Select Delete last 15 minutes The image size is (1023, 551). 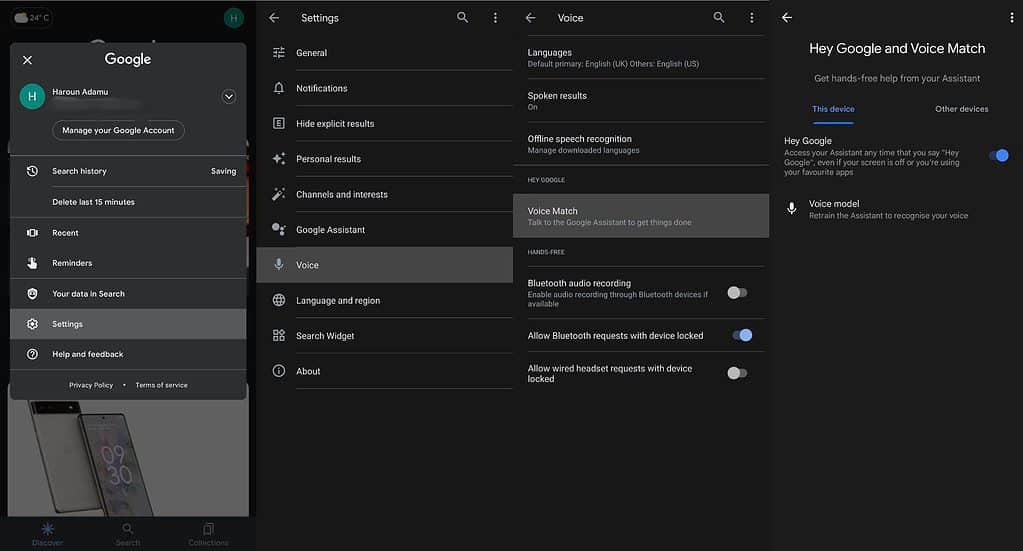(x=93, y=202)
